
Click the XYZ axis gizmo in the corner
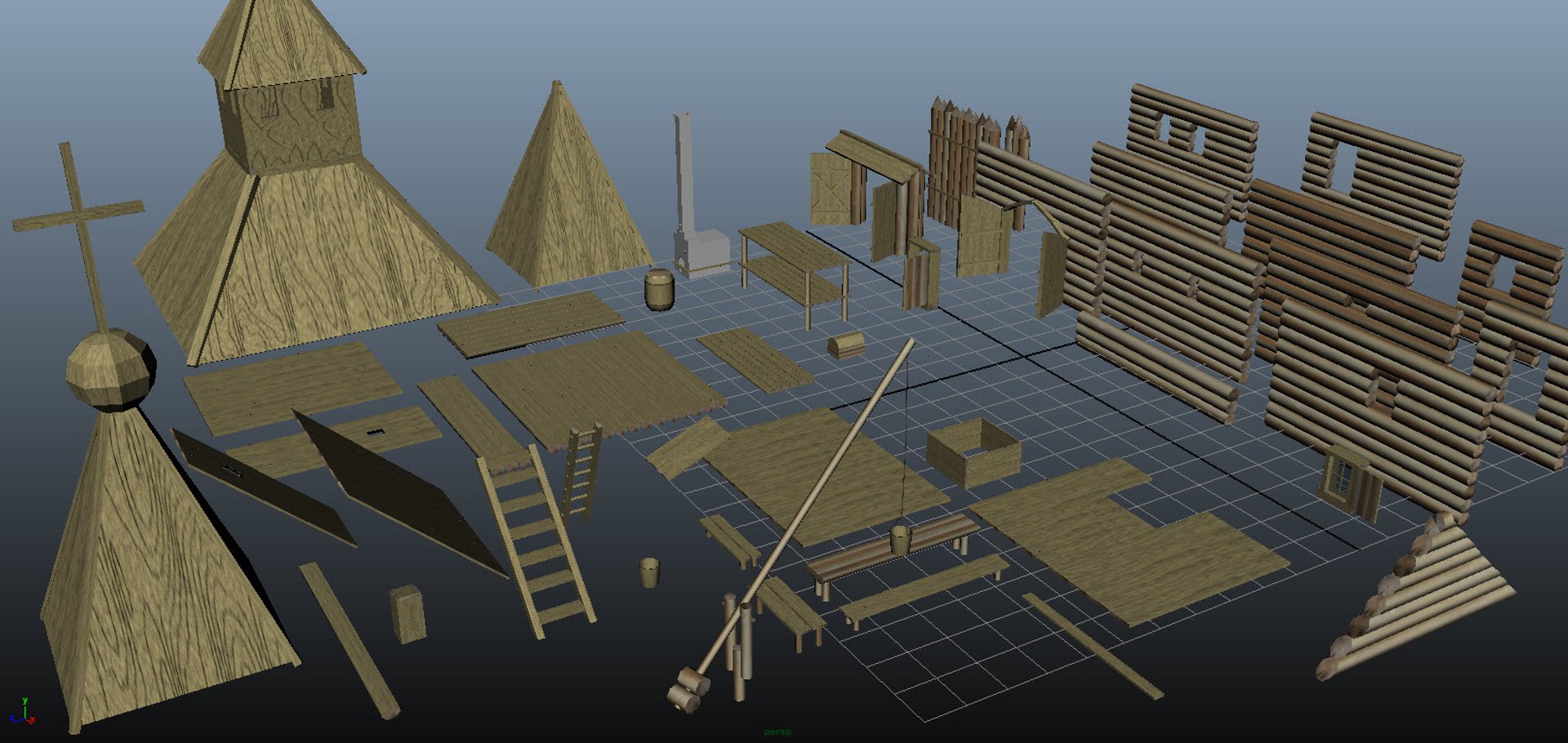[x=23, y=712]
